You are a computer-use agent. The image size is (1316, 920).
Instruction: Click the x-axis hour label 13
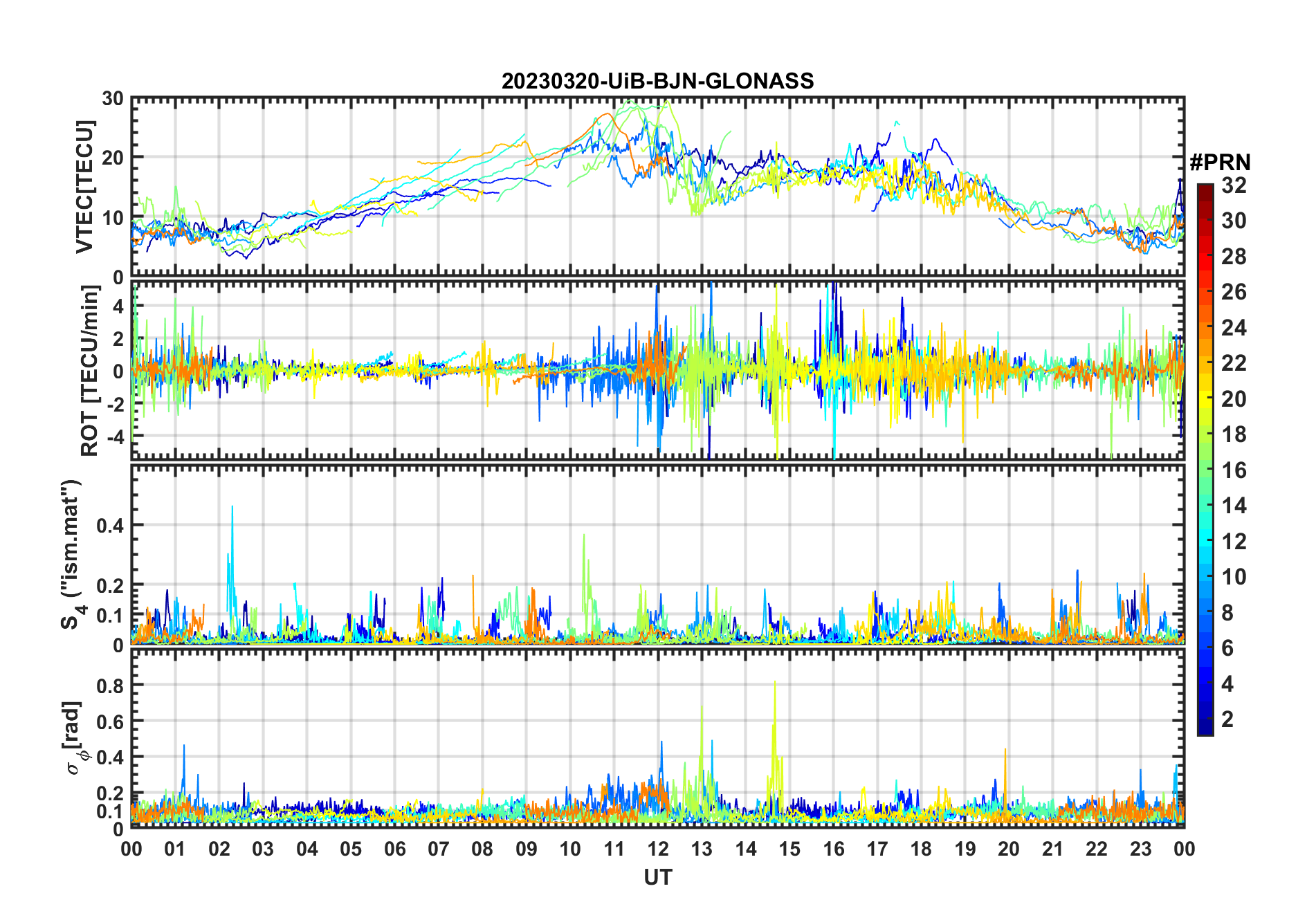702,849
